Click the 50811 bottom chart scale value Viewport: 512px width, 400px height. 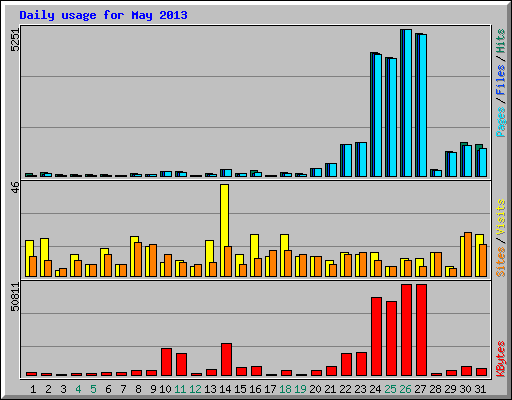coord(15,297)
